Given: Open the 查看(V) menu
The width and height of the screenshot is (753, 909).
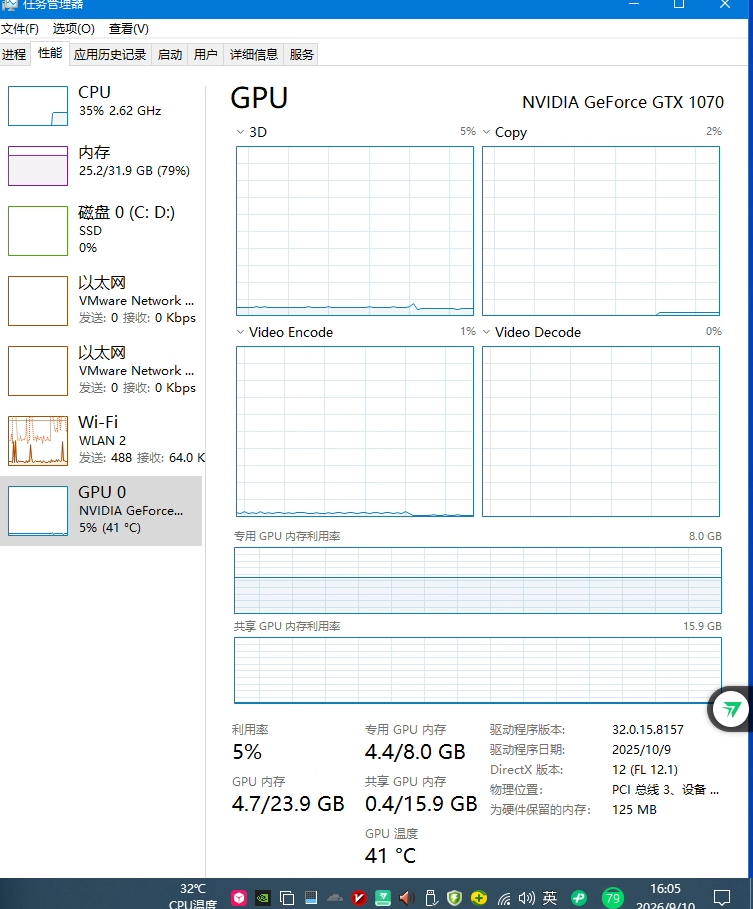Looking at the screenshot, I should click(x=129, y=29).
